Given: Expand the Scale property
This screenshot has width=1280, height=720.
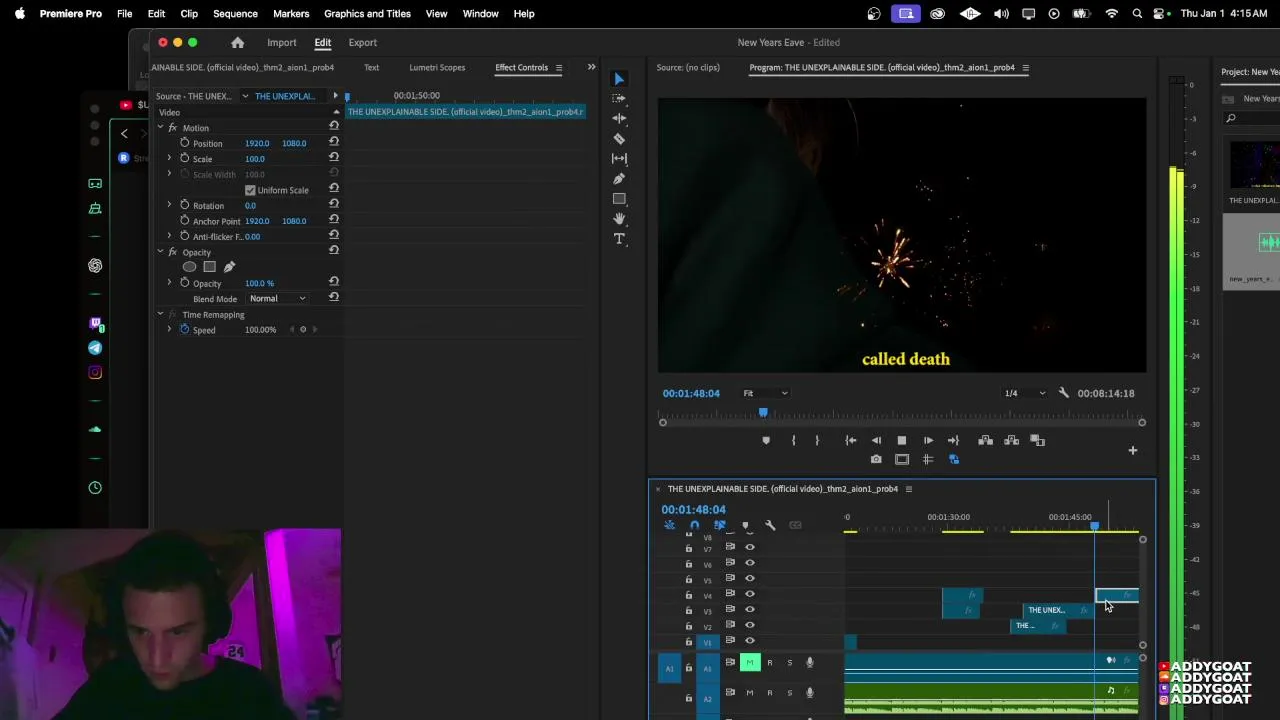Looking at the screenshot, I should pos(169,158).
